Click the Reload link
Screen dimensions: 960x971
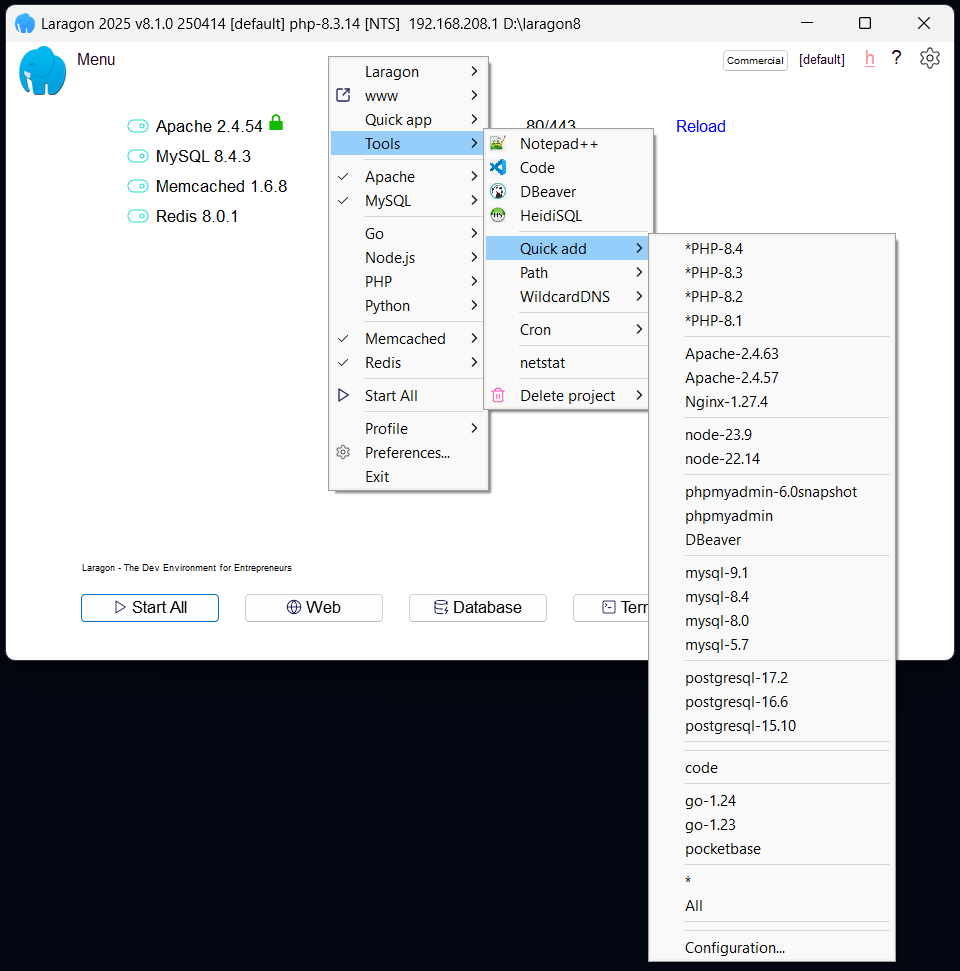tap(700, 126)
